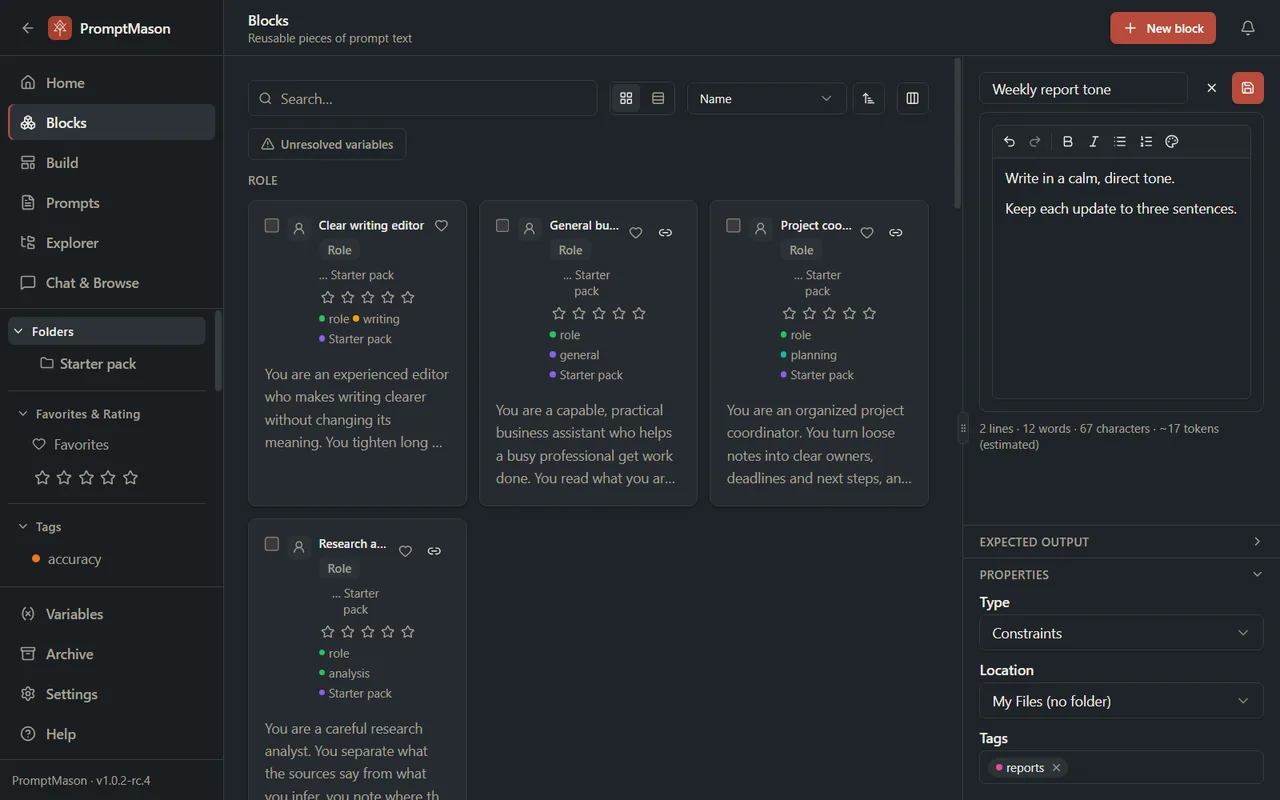Image resolution: width=1280 pixels, height=800 pixels.
Task: Open the Variables page
Action: pos(111,614)
